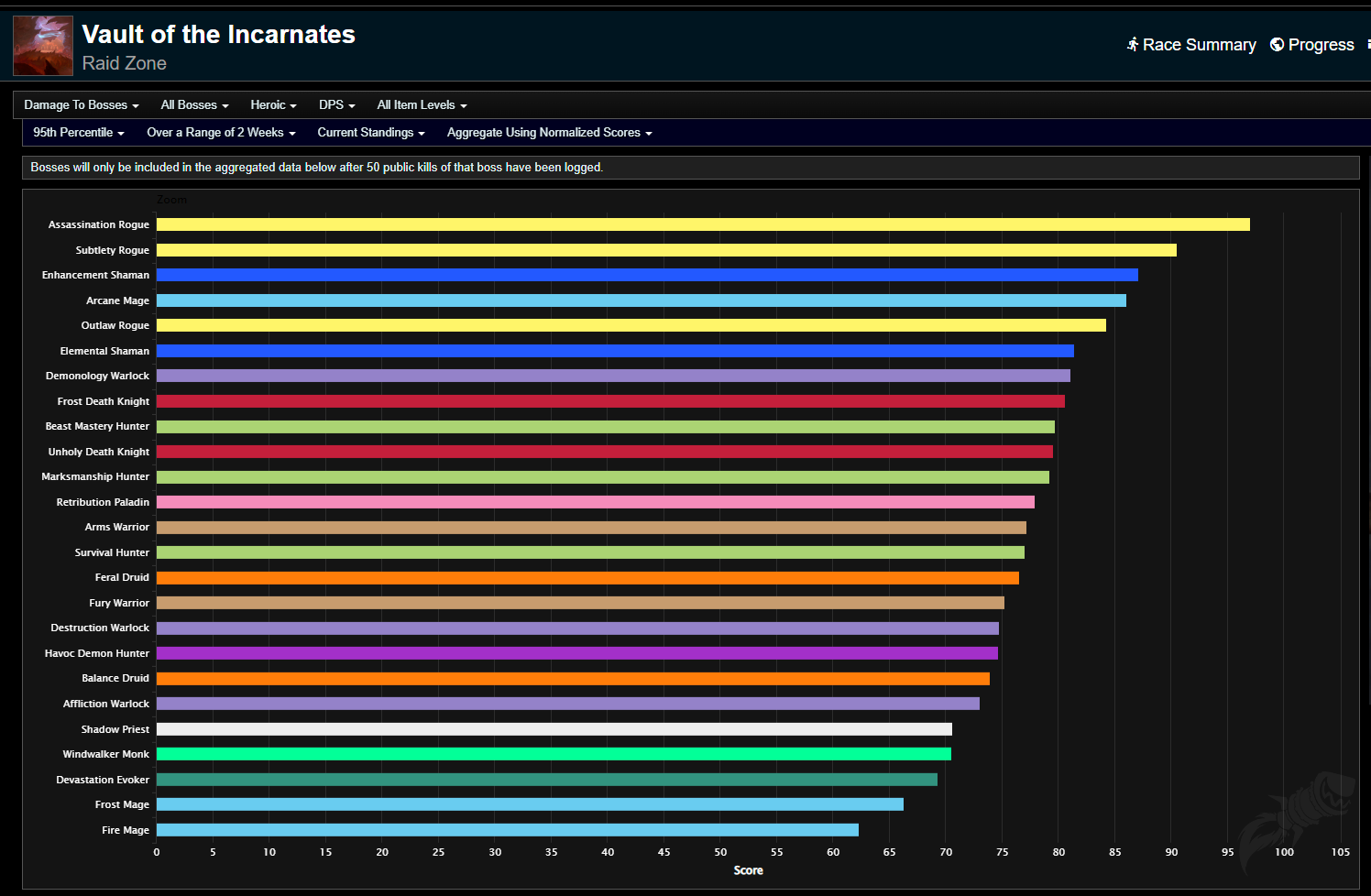Screen dimensions: 1371x896
Task: Click the running figure icon beside Race Summary
Action: point(1133,44)
